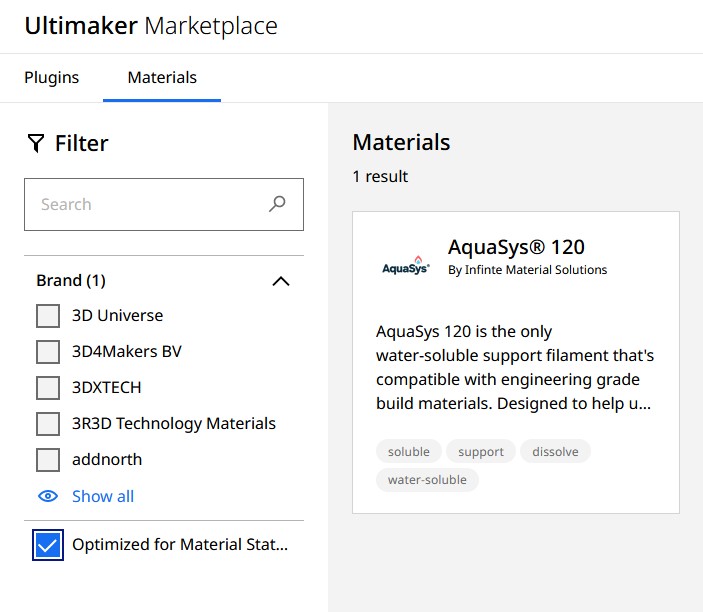Click the dissolve tag
This screenshot has width=703, height=612.
tap(555, 451)
